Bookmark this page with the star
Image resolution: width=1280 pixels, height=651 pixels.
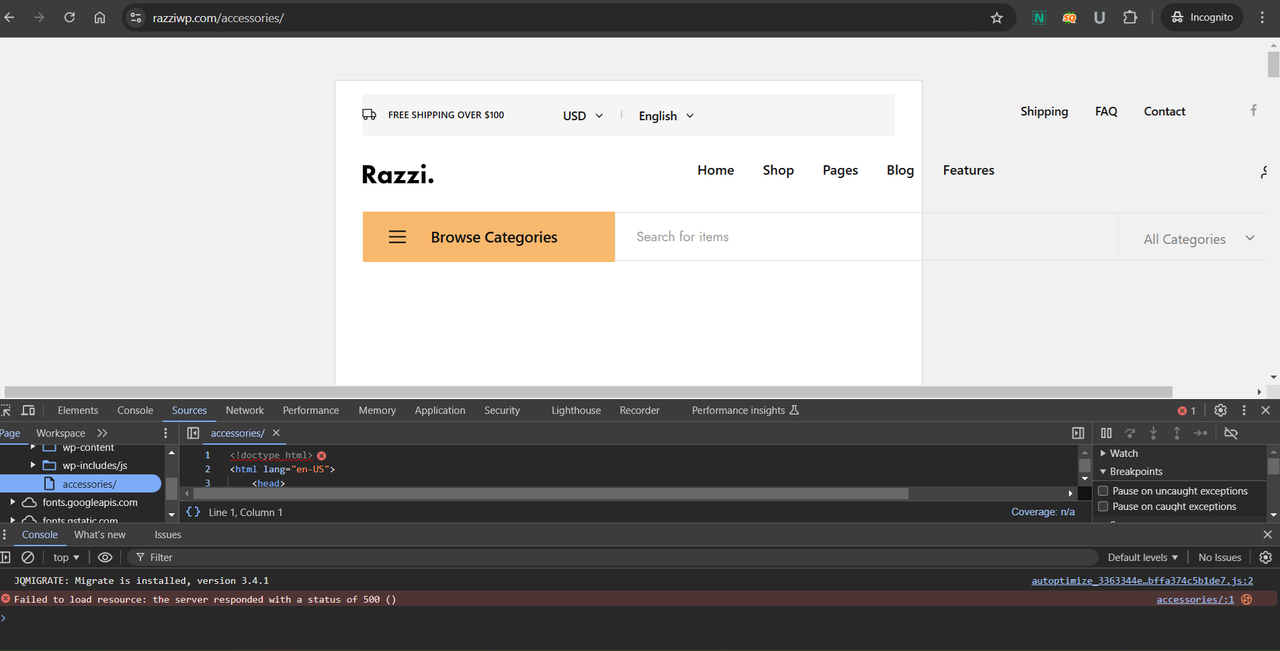(996, 18)
